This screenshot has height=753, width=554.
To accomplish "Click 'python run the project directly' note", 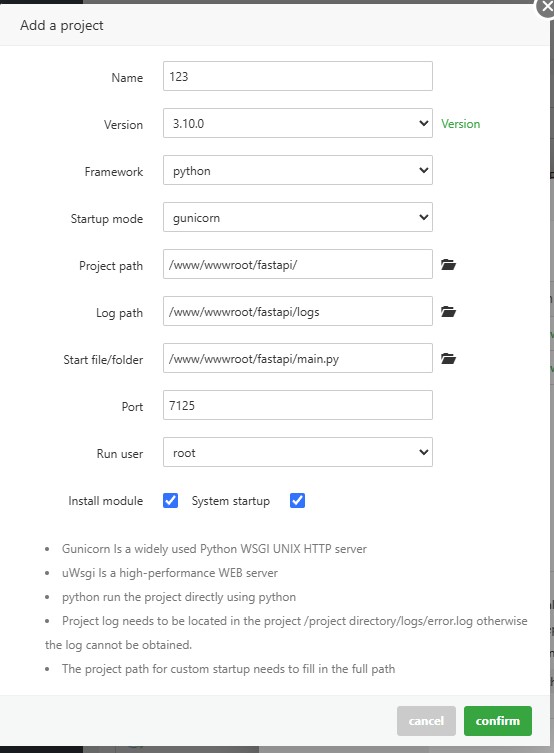I will [x=179, y=597].
